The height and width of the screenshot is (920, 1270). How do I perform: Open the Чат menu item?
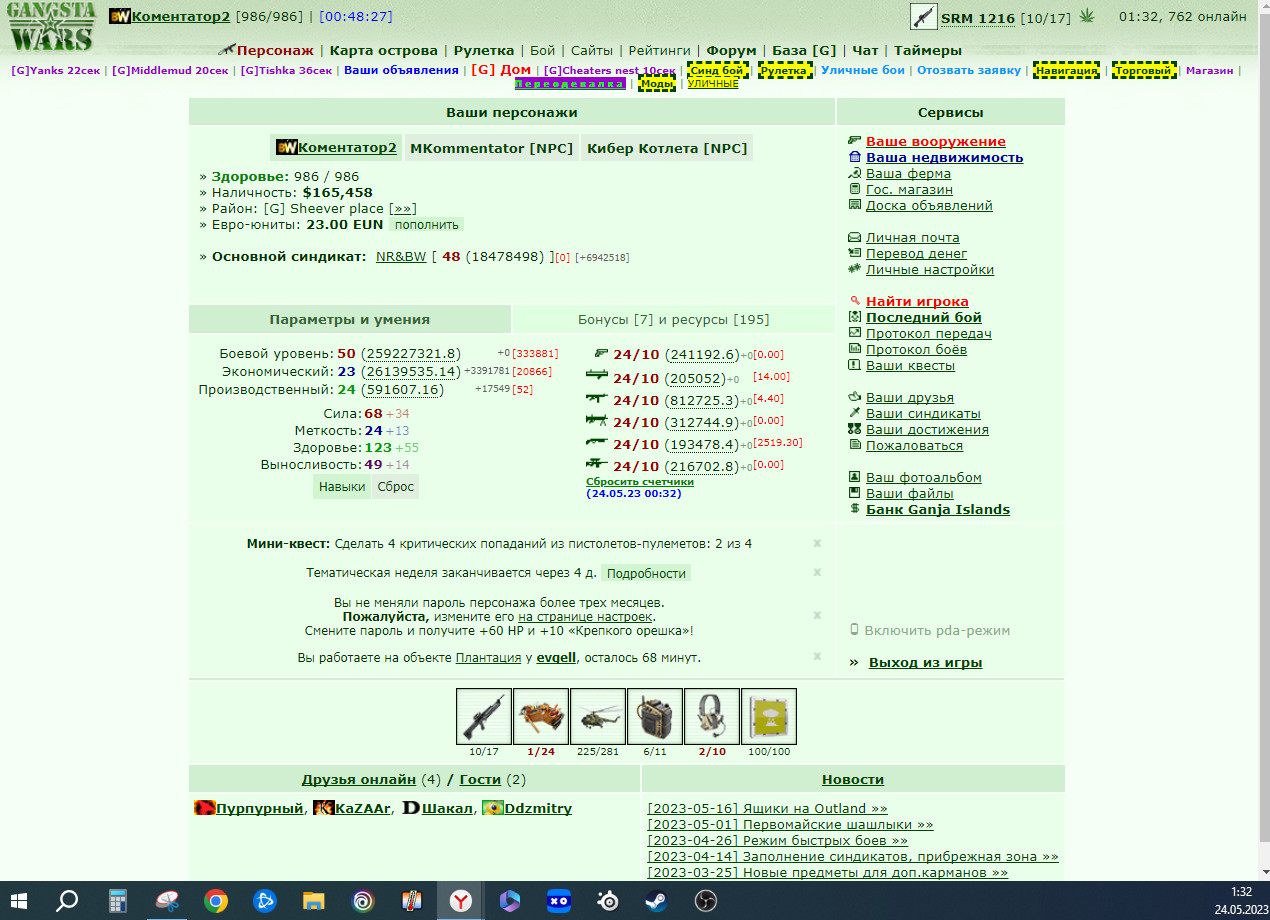click(x=865, y=50)
